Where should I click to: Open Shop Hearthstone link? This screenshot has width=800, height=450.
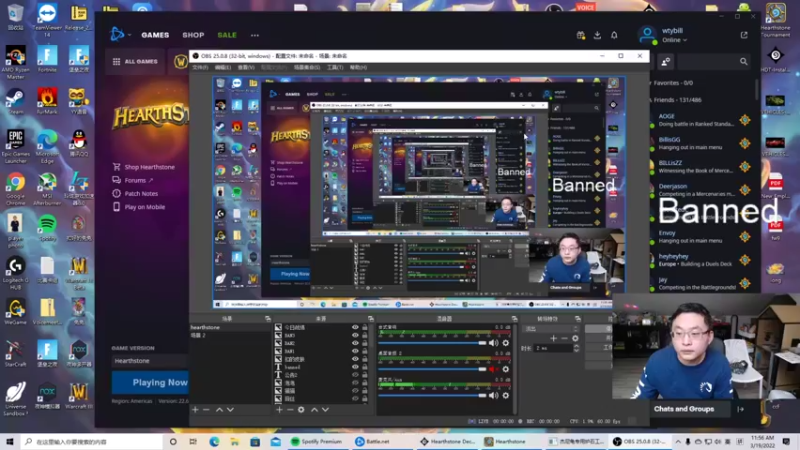(143, 167)
